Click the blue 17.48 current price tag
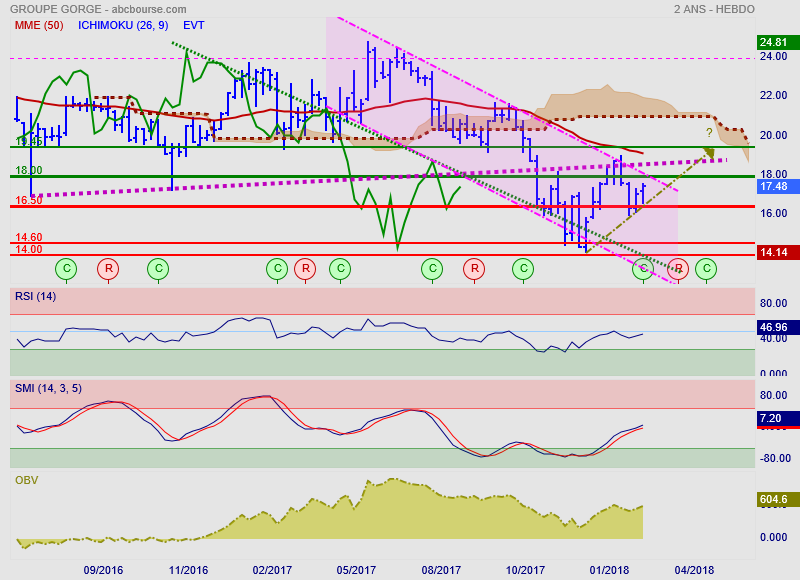Screen dimensions: 800x580 click(778, 186)
